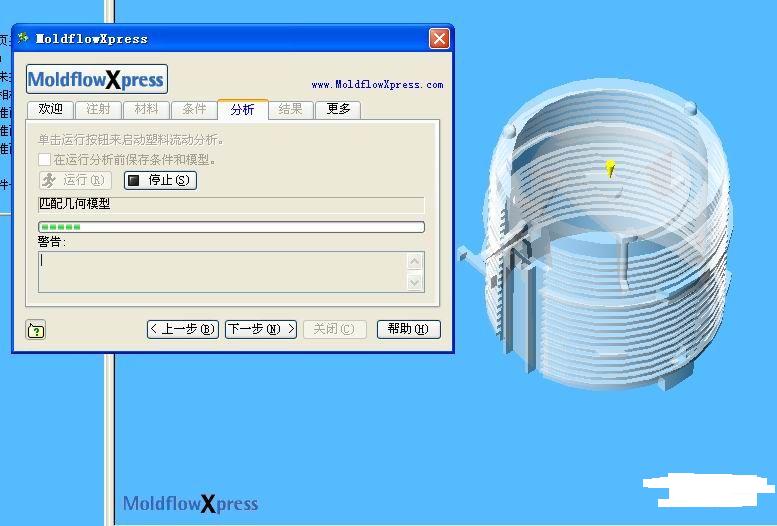
Task: Select the 分析 tab
Action: pyautogui.click(x=243, y=109)
